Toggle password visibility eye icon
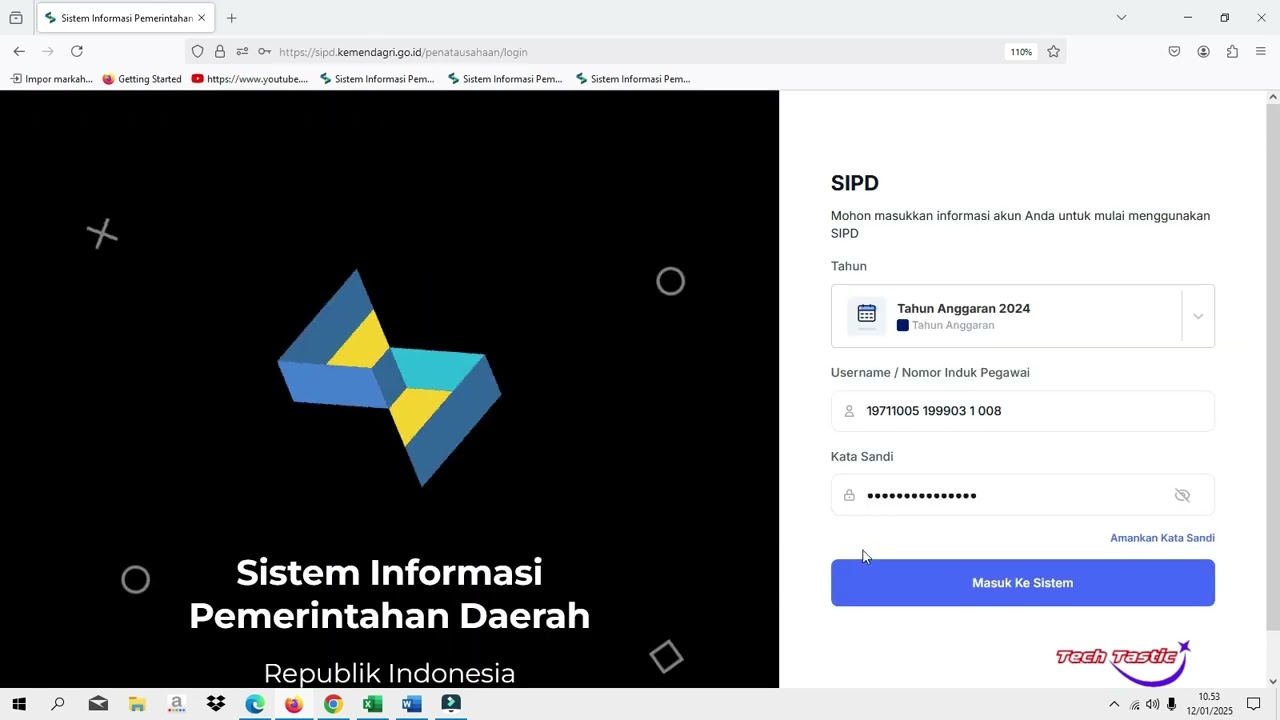Screen dimensions: 1280x720 (x=1182, y=495)
